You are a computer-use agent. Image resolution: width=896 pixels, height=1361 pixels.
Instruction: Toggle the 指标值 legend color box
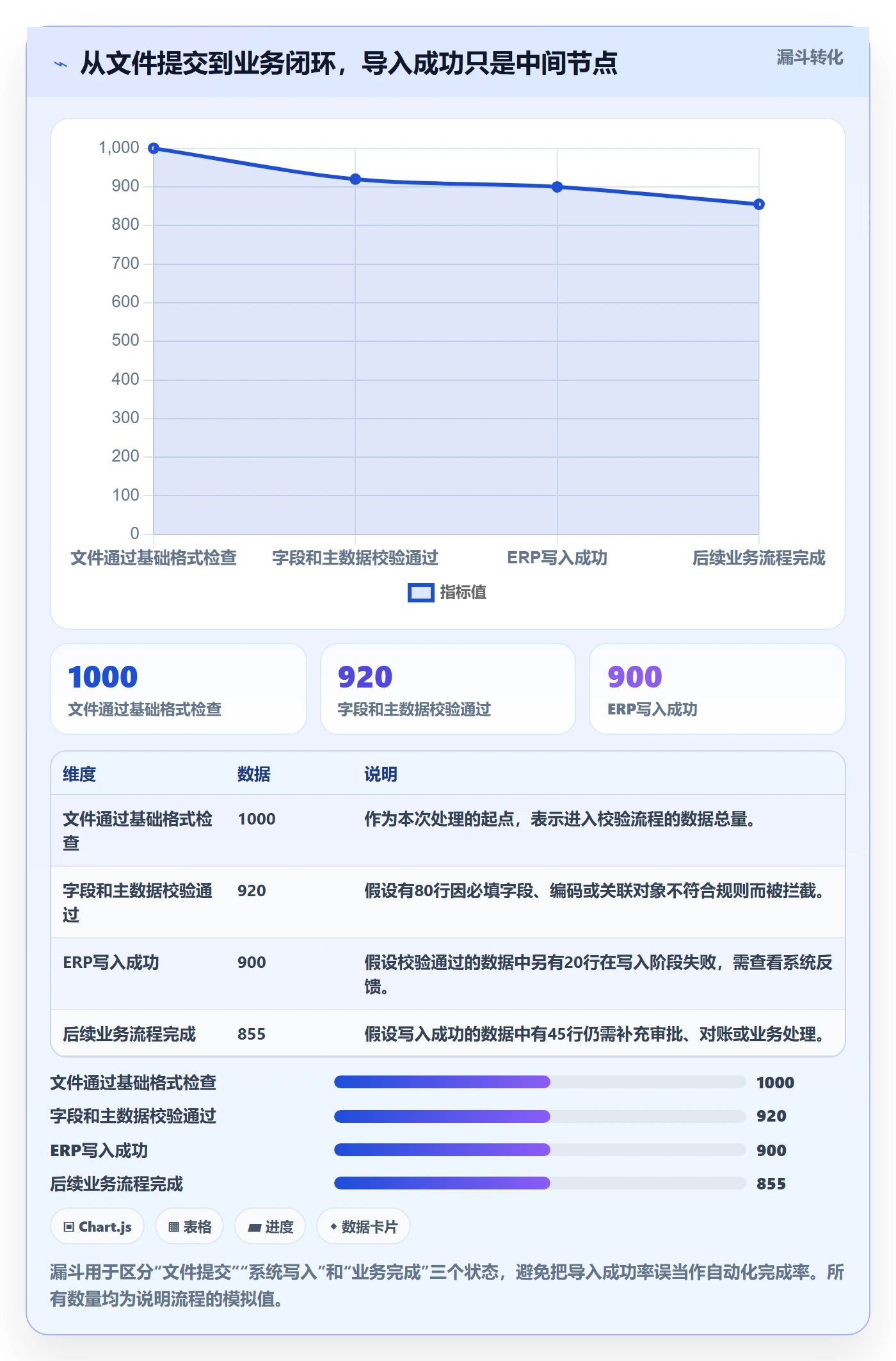[x=420, y=593]
